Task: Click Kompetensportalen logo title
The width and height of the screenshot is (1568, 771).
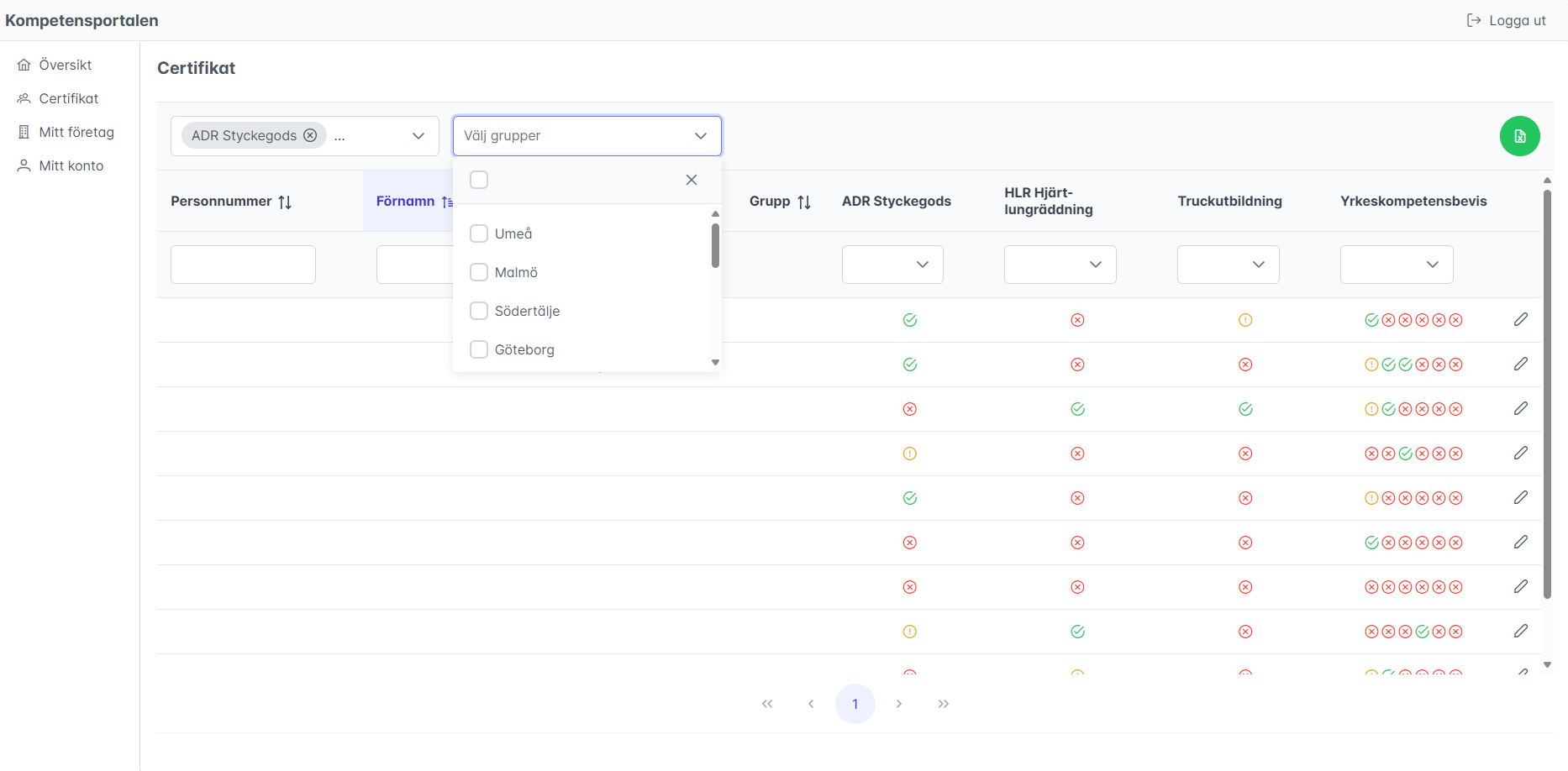Action: coord(82,20)
